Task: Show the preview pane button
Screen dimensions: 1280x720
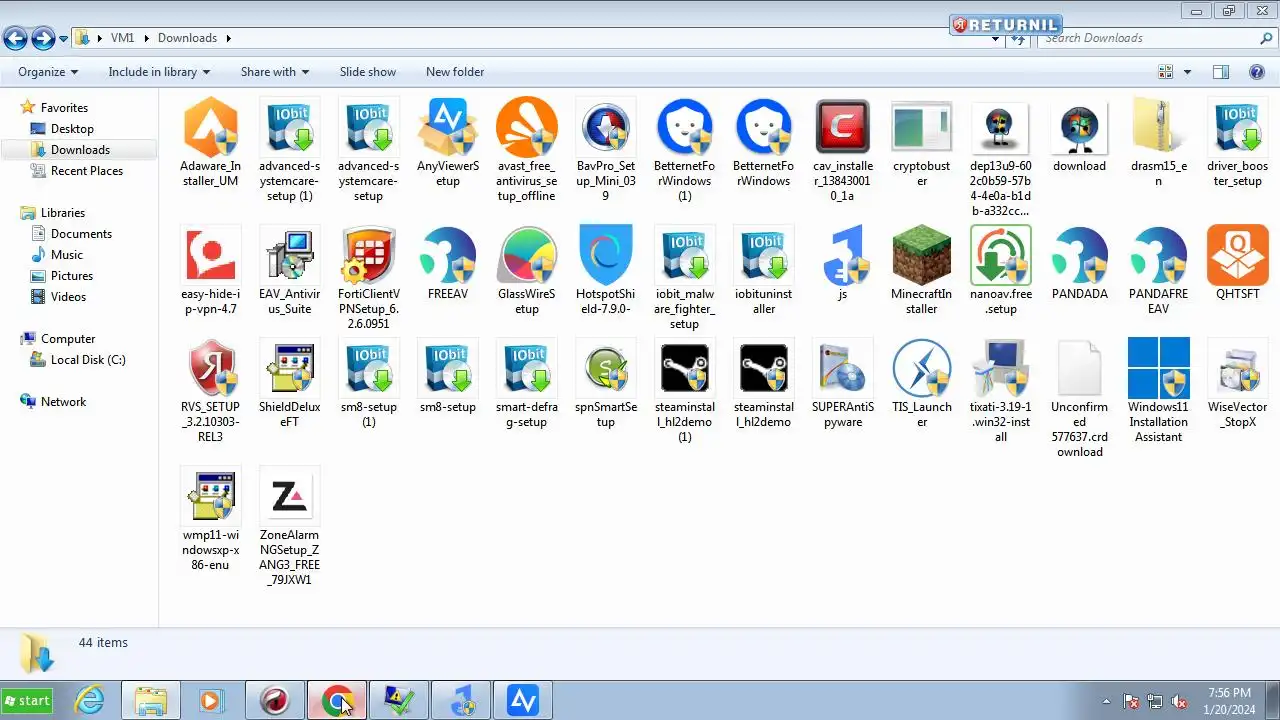Action: pos(1221,72)
